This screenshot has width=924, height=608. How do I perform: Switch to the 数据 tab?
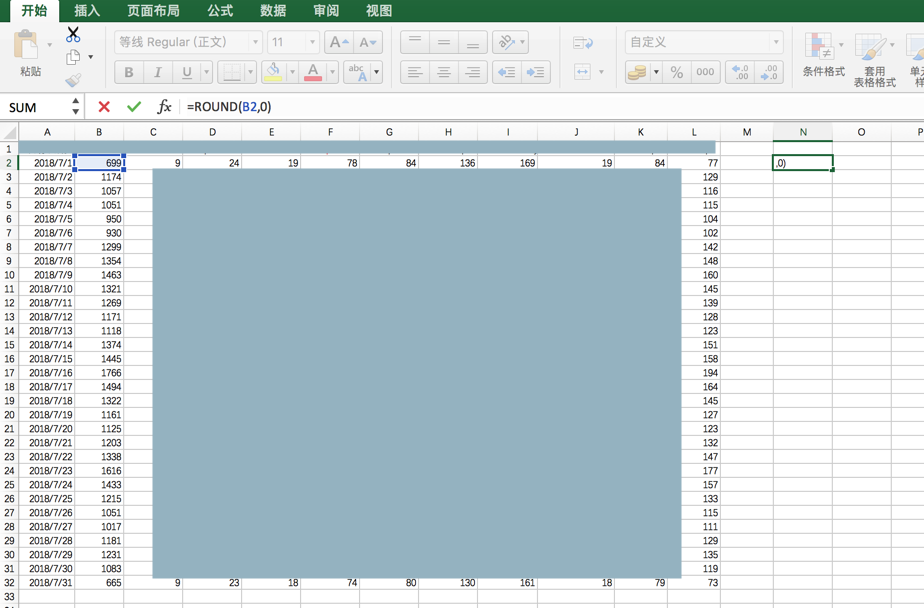[x=273, y=11]
